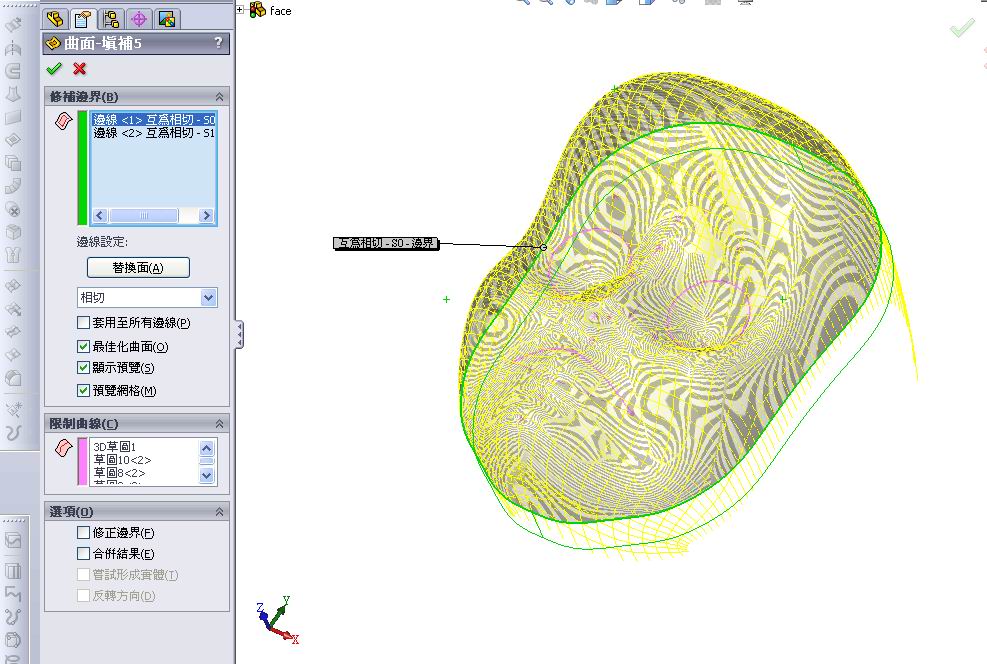Open the ConfigurationManager tab
This screenshot has width=987, height=664.
[111, 19]
